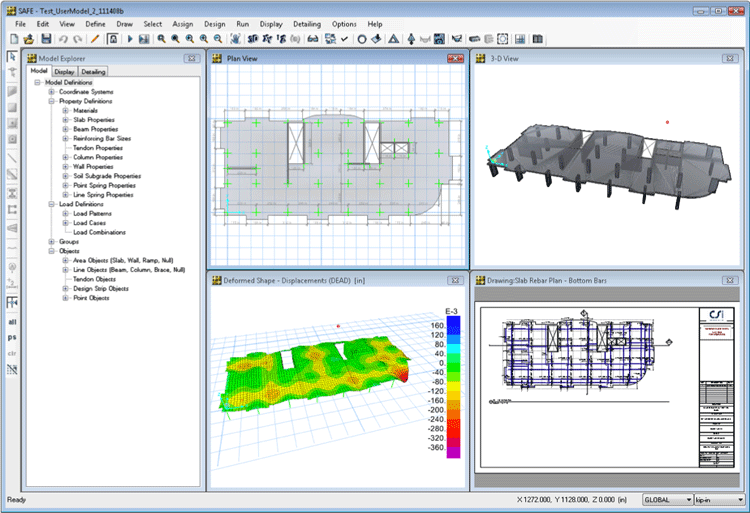Expand the Slab Properties node
The image size is (750, 513).
point(66,120)
